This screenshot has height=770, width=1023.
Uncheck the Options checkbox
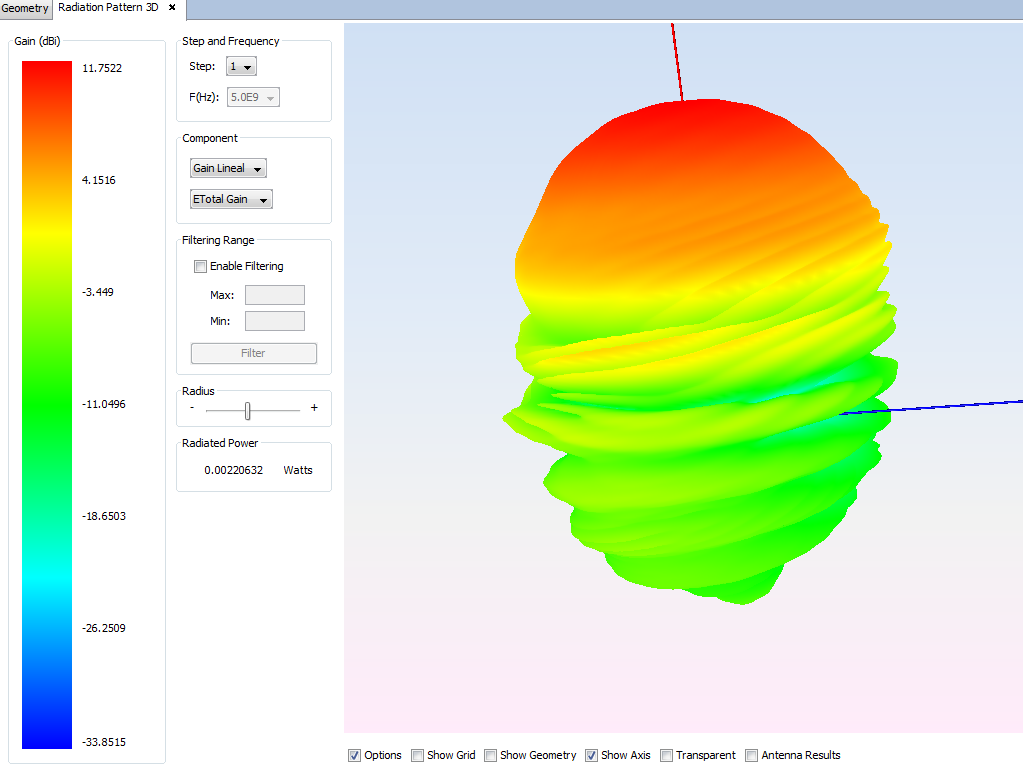[354, 755]
